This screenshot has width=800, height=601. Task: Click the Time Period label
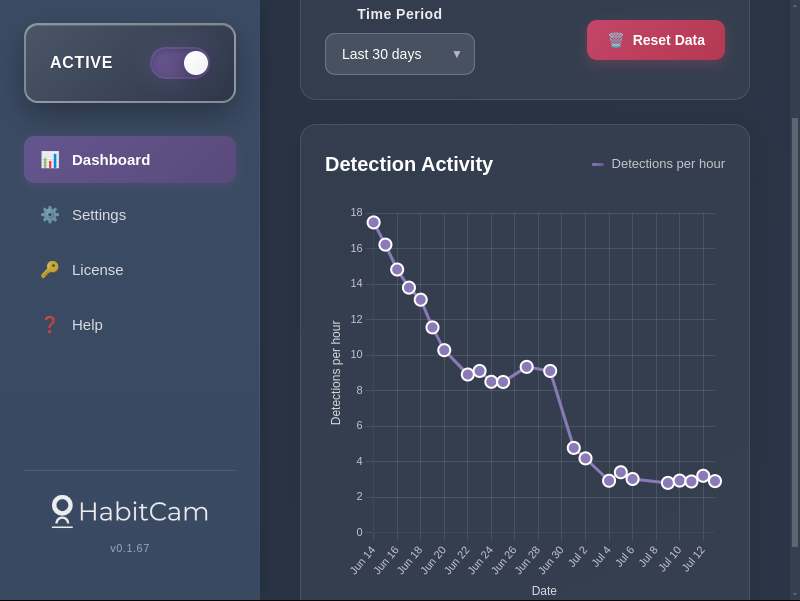pyautogui.click(x=400, y=14)
